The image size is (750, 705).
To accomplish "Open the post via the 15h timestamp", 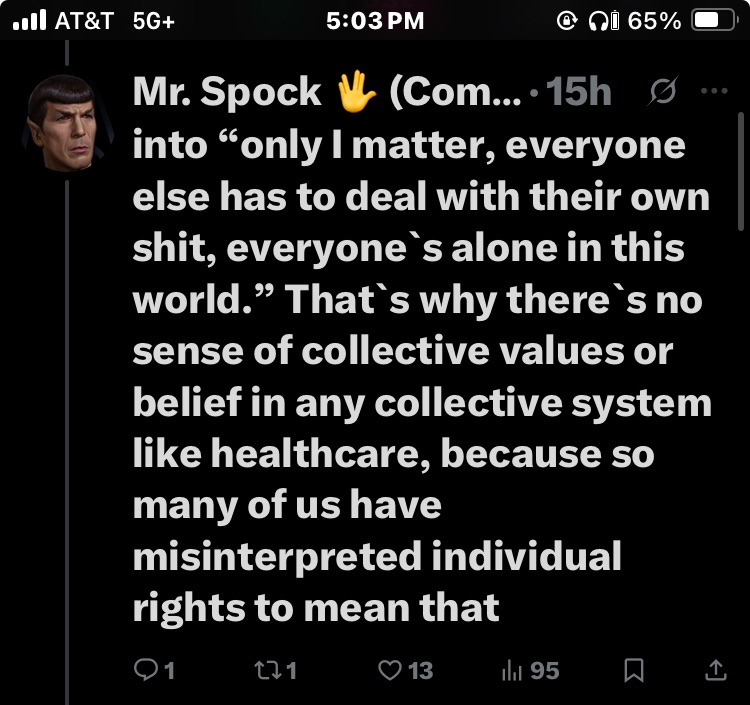I will coord(580,92).
